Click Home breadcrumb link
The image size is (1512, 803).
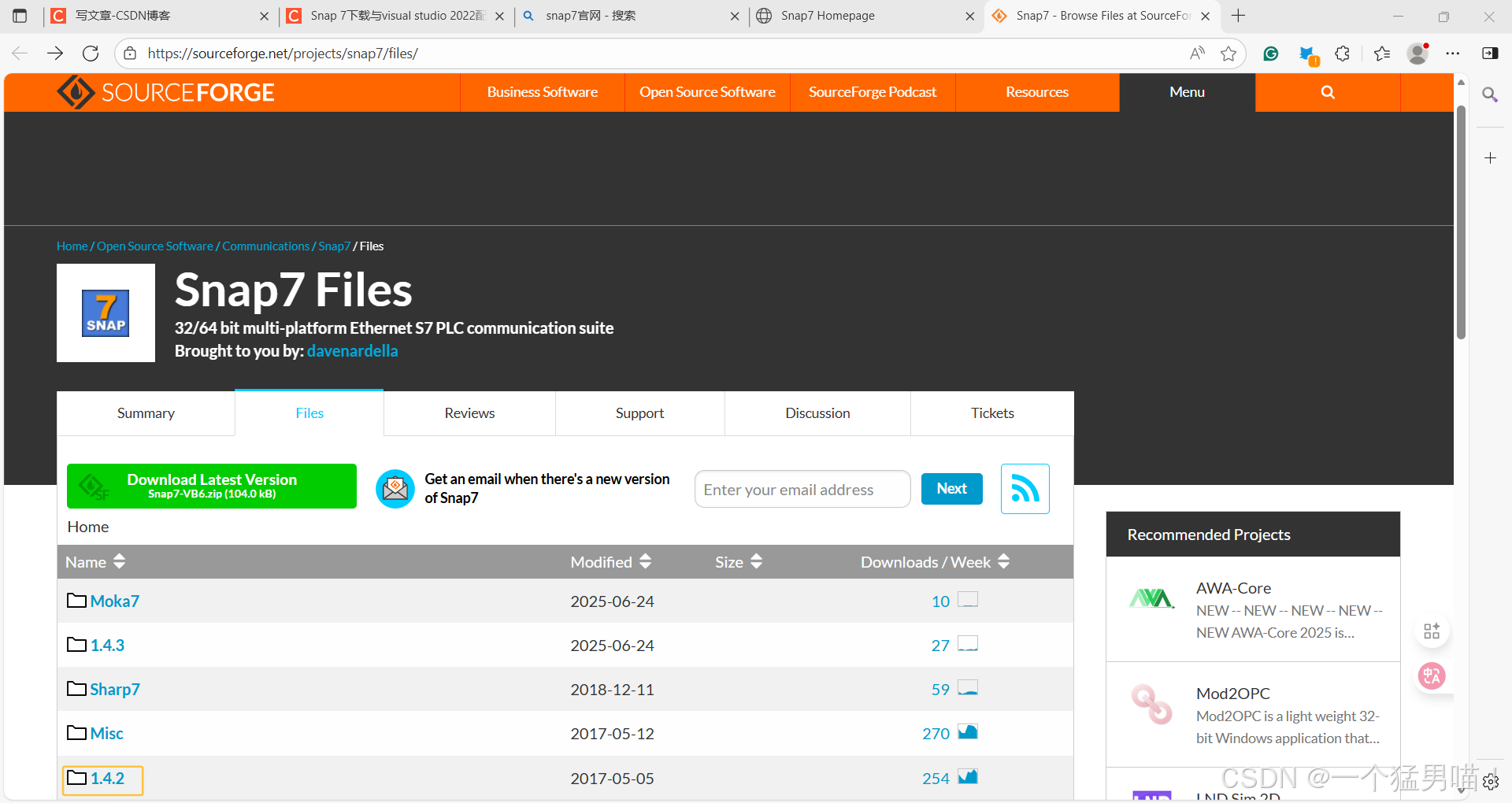[x=72, y=246]
